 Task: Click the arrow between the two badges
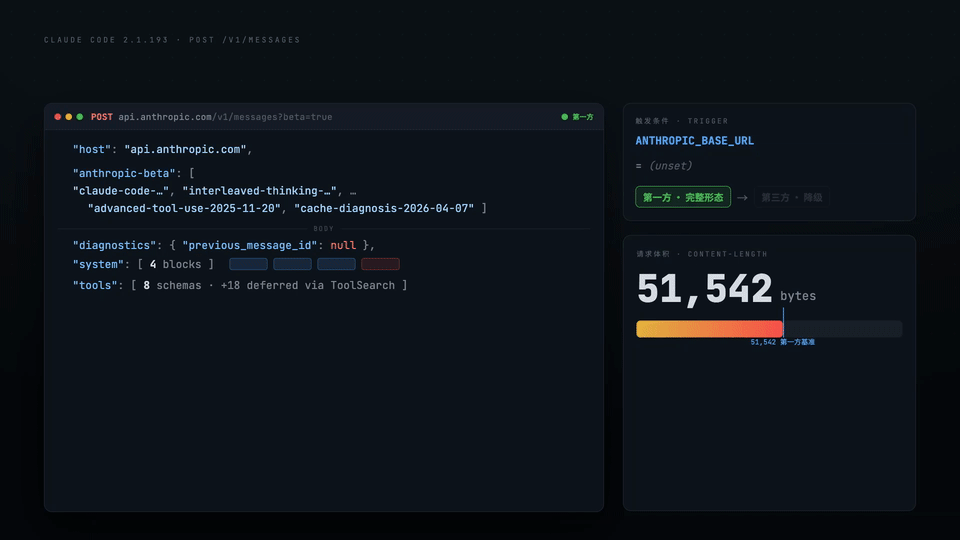click(743, 198)
